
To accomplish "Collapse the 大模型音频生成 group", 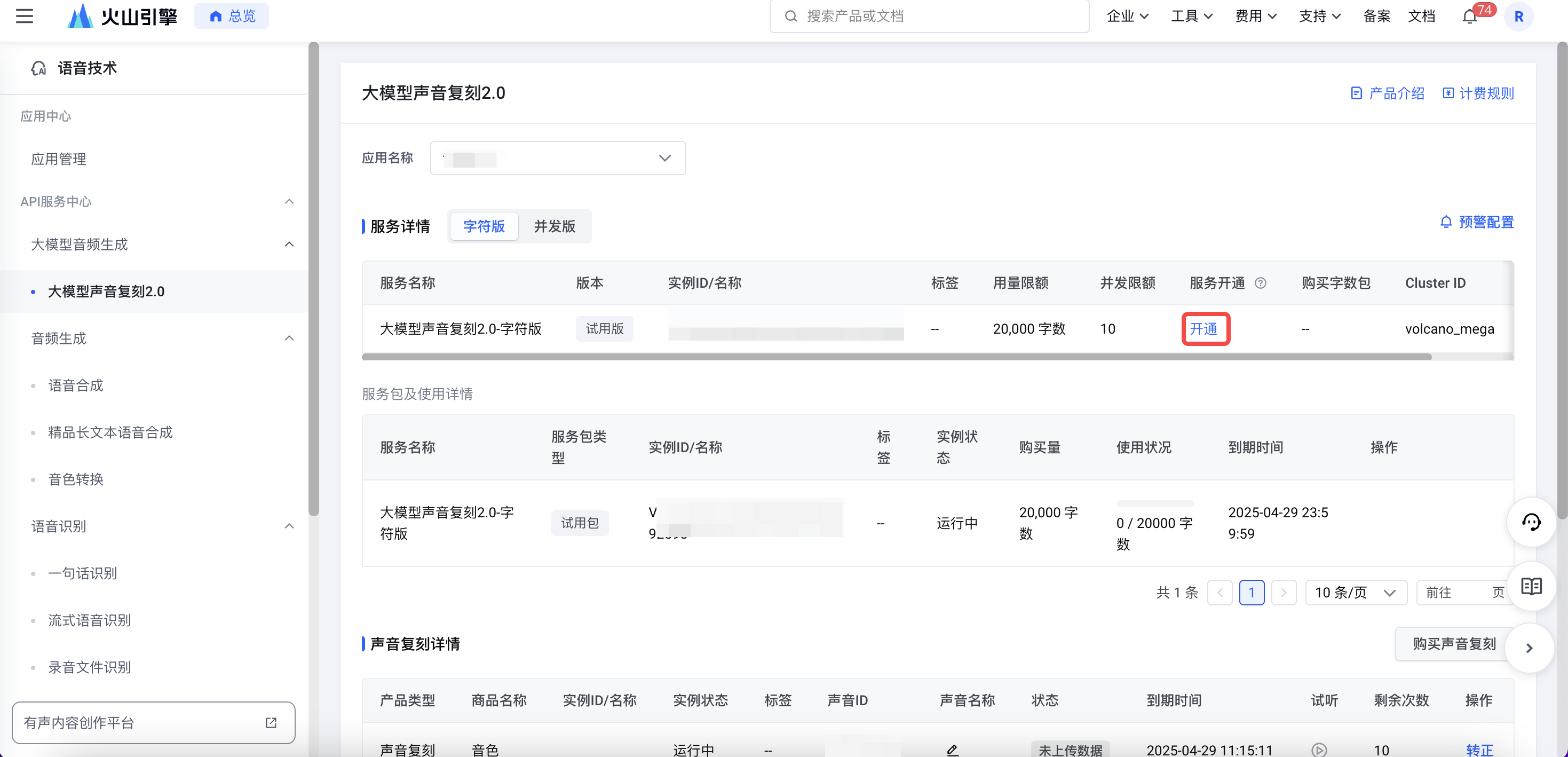I will (x=289, y=244).
